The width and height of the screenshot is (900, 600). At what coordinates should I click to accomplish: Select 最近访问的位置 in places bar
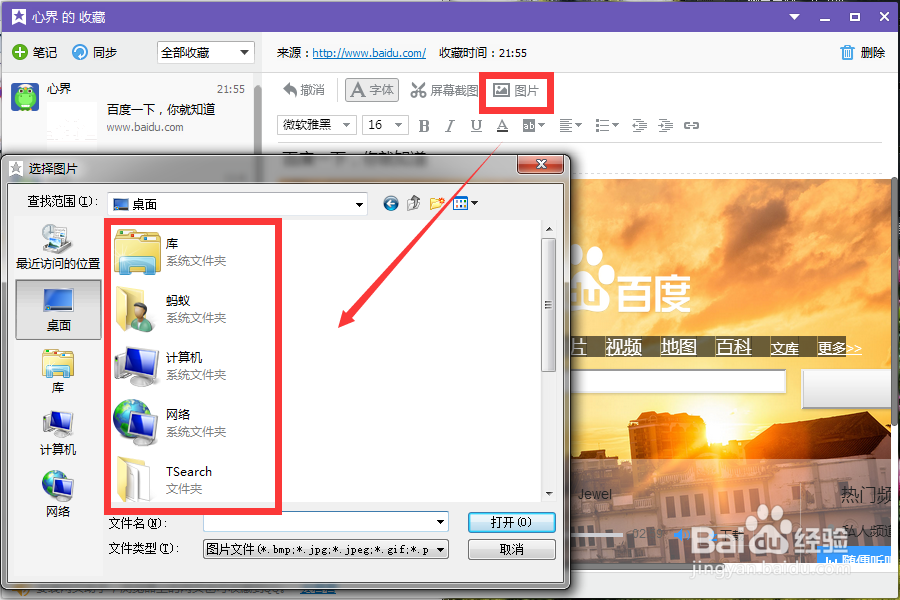click(58, 247)
